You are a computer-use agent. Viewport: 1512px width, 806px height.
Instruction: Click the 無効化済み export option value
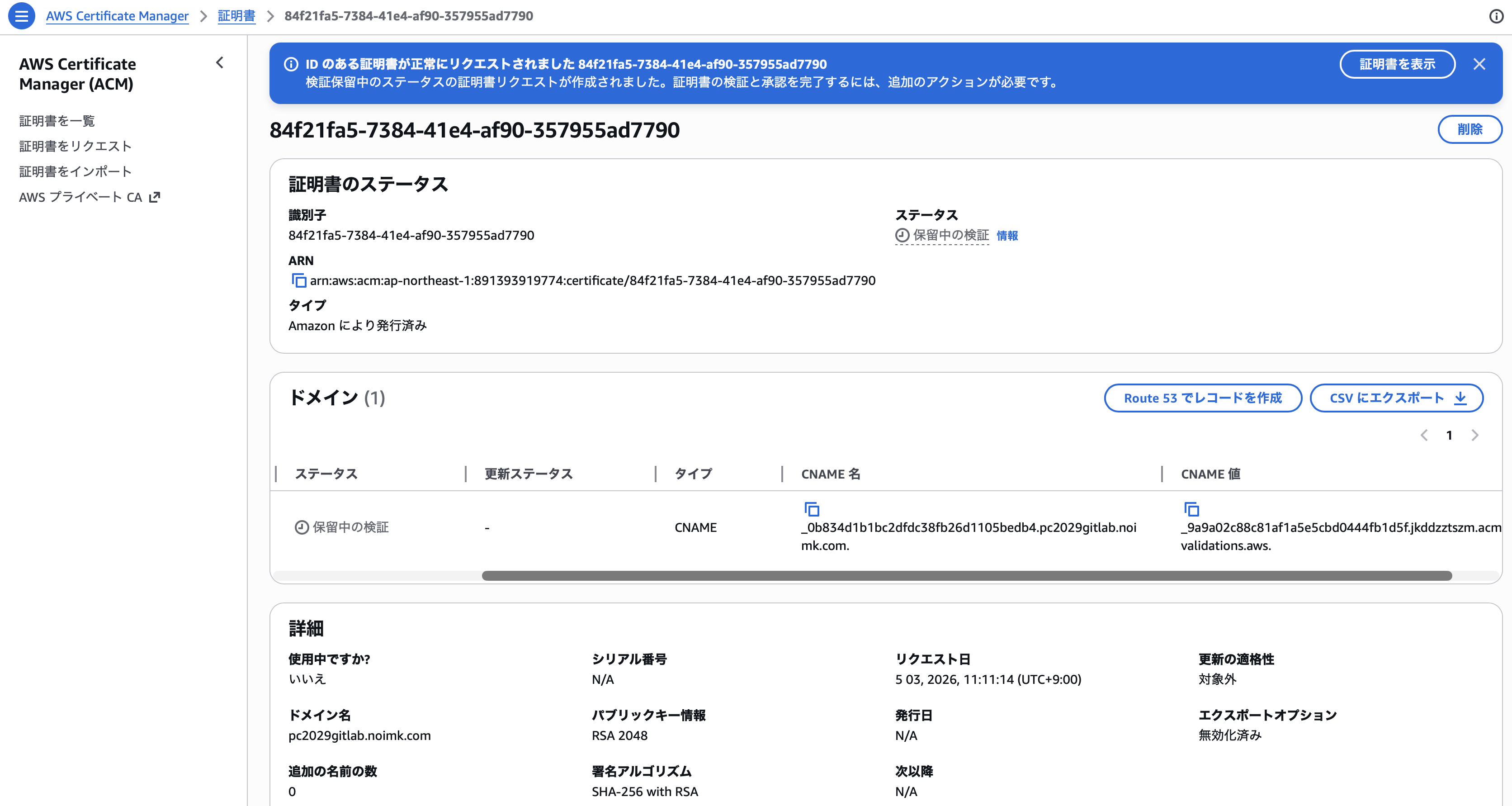point(1230,735)
